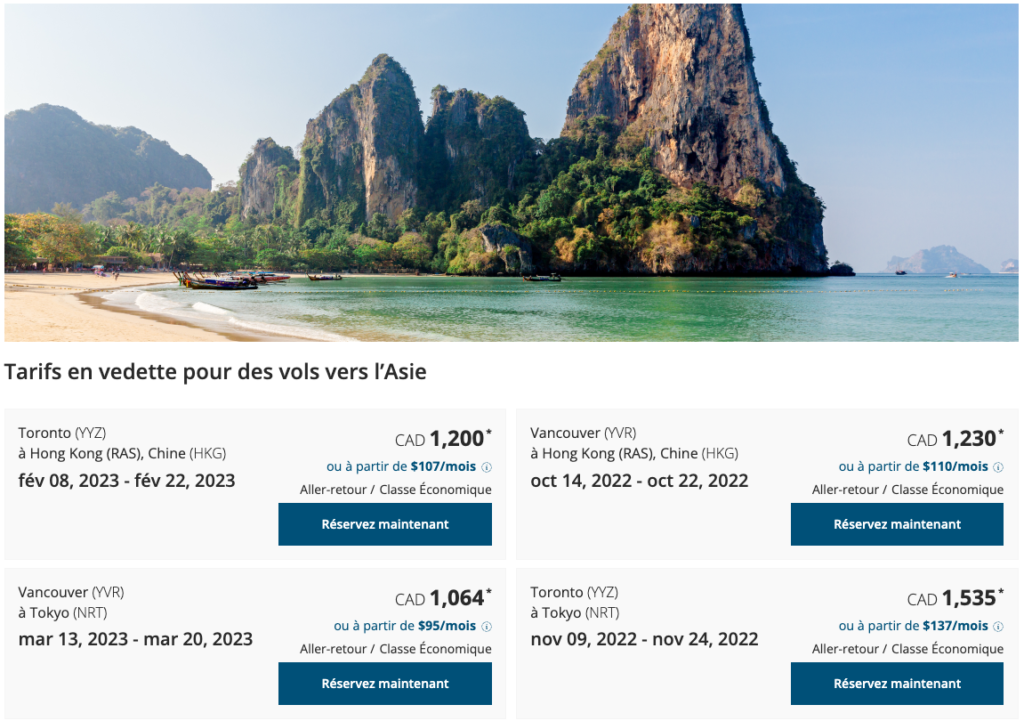The height and width of the screenshot is (721, 1024).
Task: Select the mar 13, 2023 - mar 20, 2023 dates
Action: [x=135, y=639]
